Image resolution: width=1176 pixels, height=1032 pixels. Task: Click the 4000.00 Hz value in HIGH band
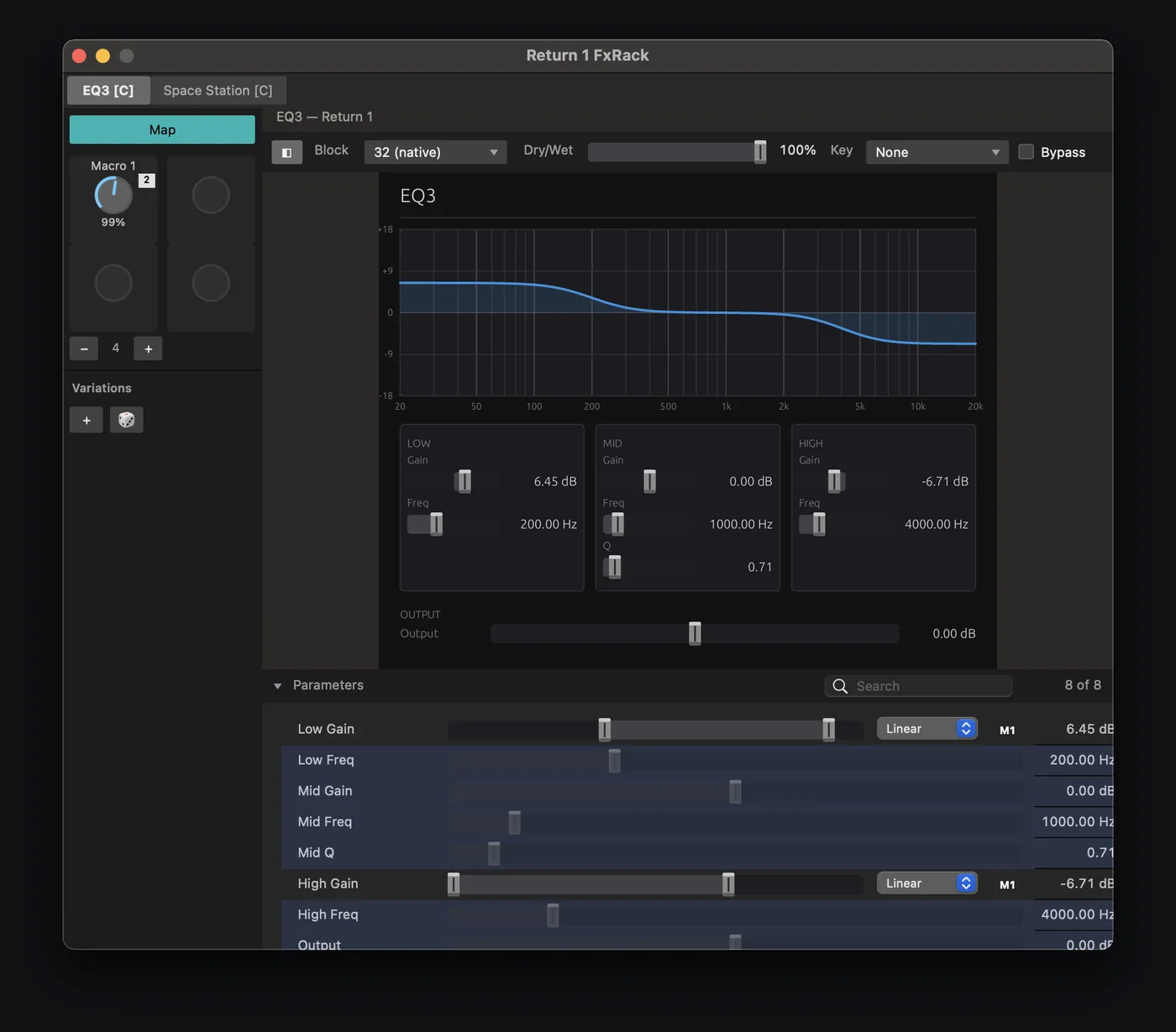(937, 524)
